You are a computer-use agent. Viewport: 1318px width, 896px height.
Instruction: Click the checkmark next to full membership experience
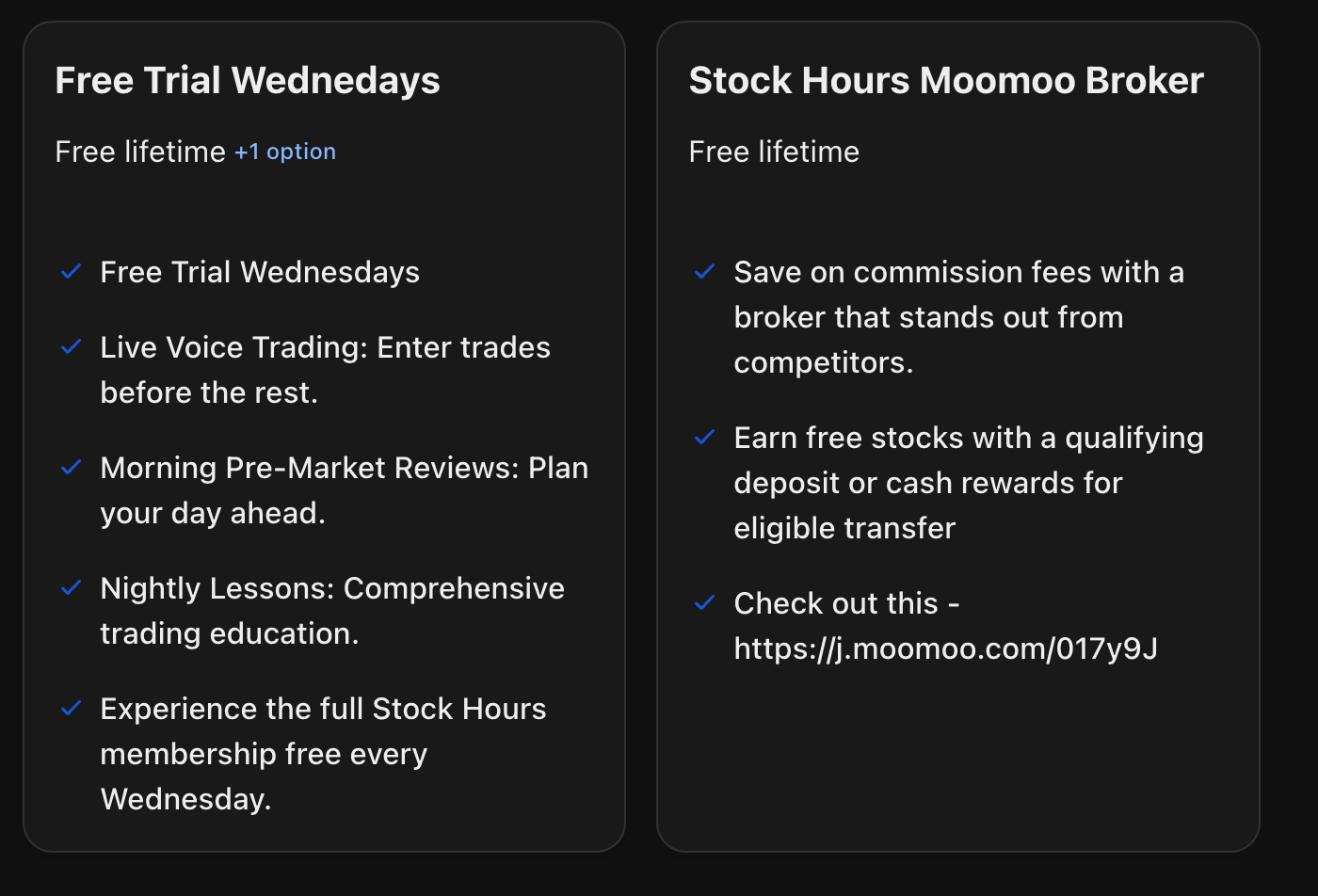pyautogui.click(x=71, y=709)
